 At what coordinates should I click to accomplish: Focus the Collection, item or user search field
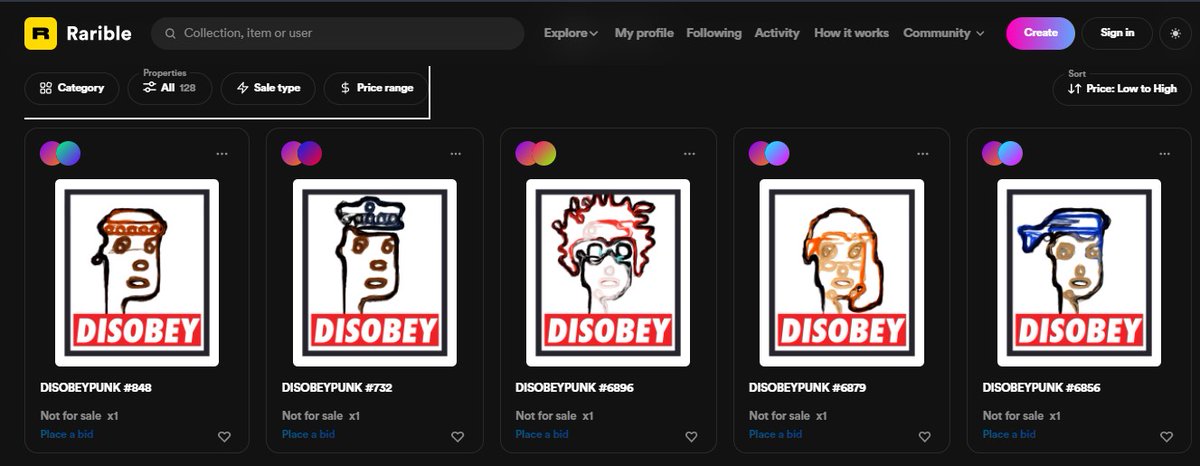[x=338, y=33]
